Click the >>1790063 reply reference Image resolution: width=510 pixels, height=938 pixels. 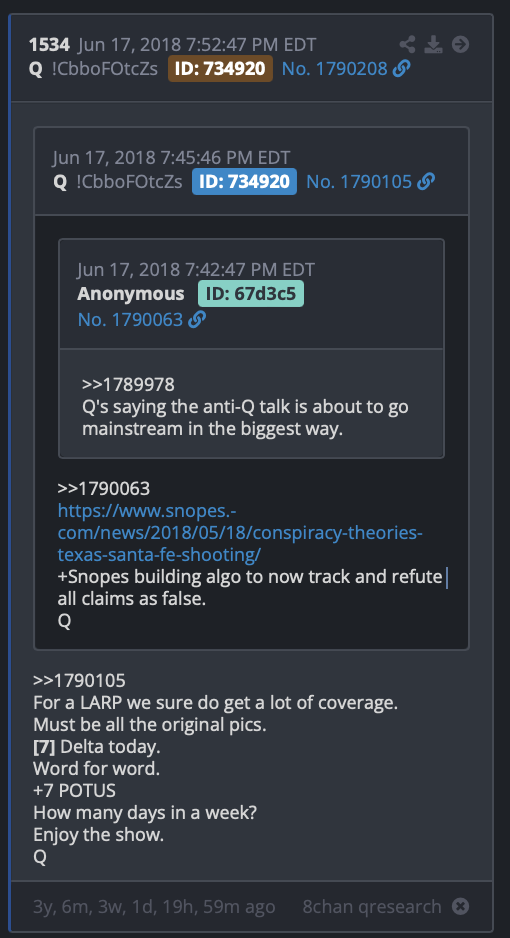(x=103, y=489)
